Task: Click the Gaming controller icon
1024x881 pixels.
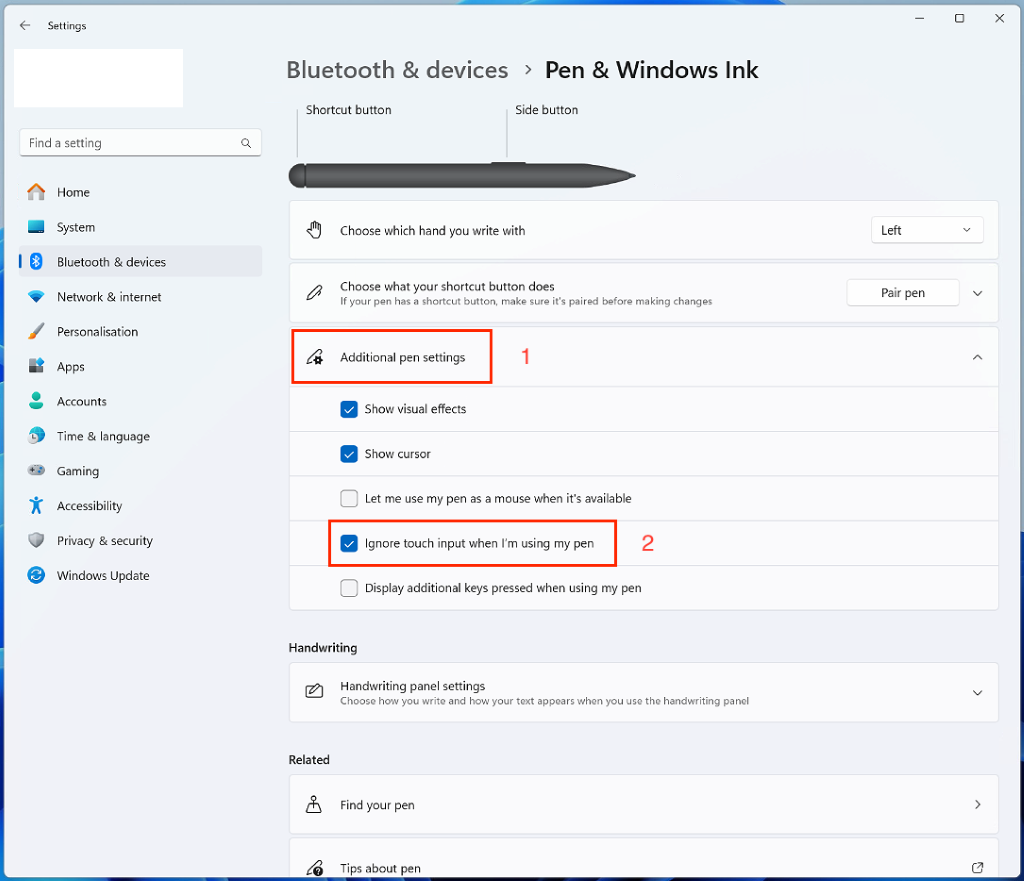Action: 36,470
